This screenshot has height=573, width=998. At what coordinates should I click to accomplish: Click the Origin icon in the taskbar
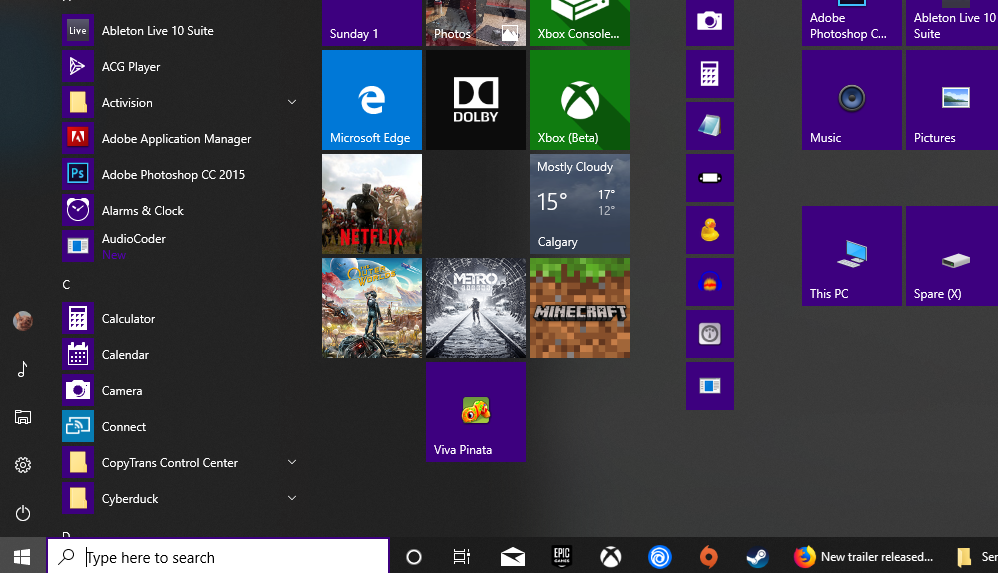click(708, 557)
